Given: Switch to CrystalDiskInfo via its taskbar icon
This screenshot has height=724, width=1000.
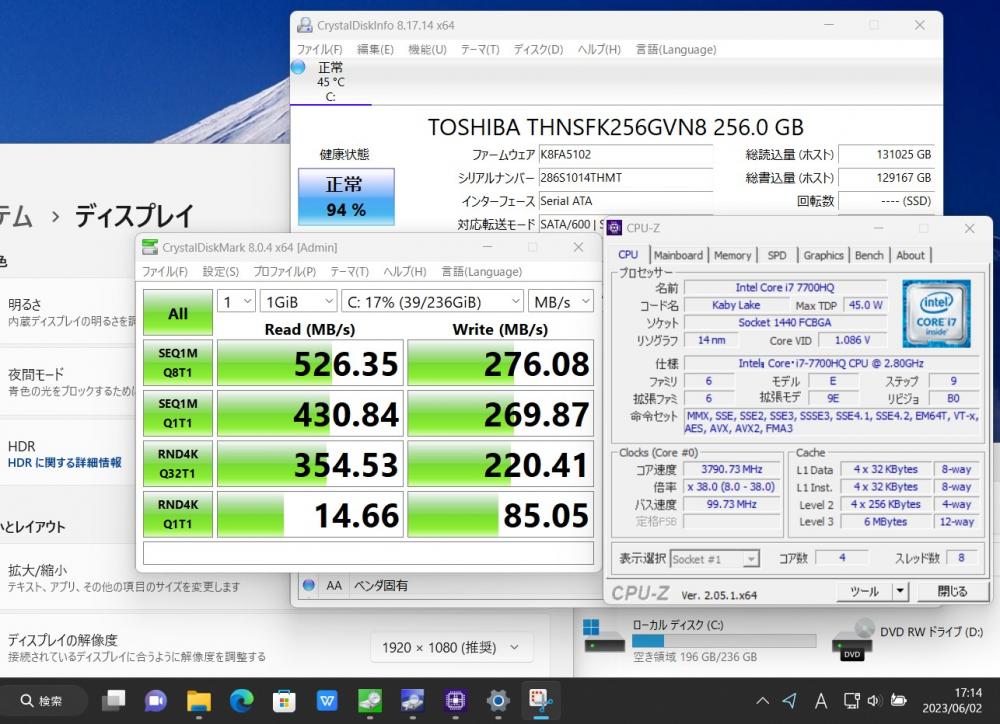Looking at the screenshot, I should pos(413,700).
